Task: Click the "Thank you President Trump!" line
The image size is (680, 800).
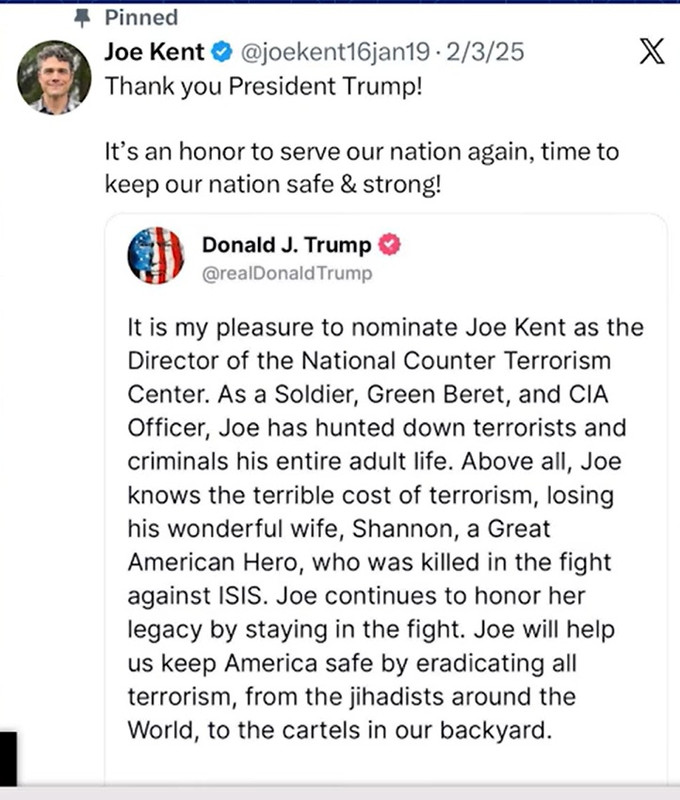Action: tap(264, 86)
